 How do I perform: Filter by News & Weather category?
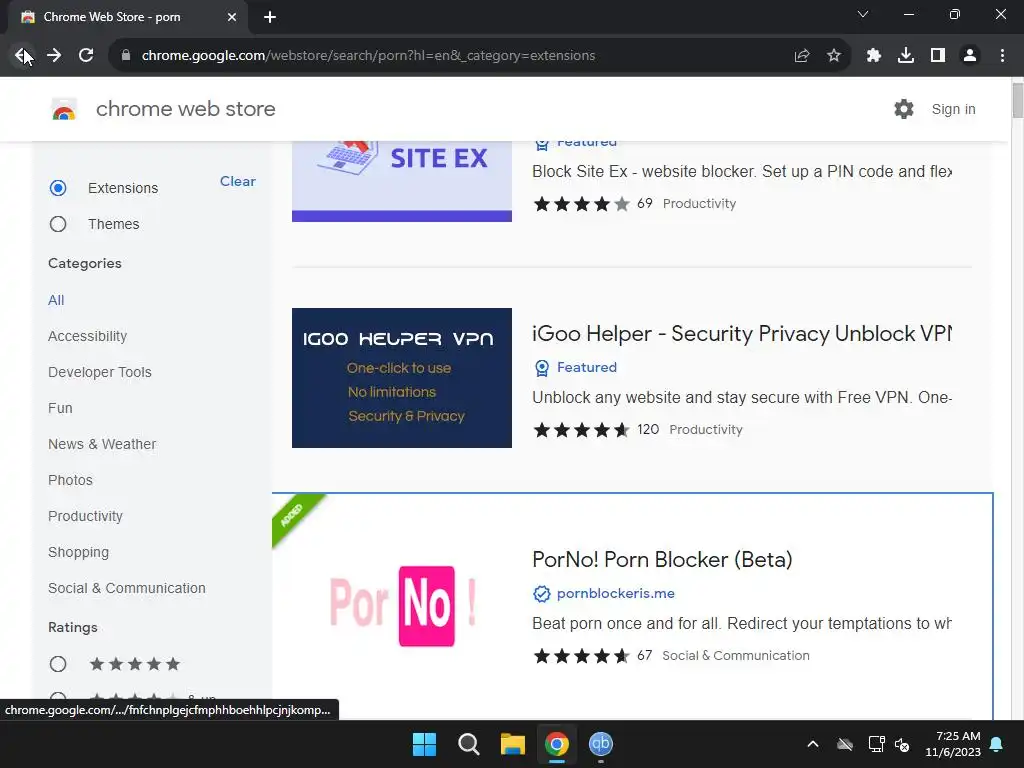pos(102,444)
